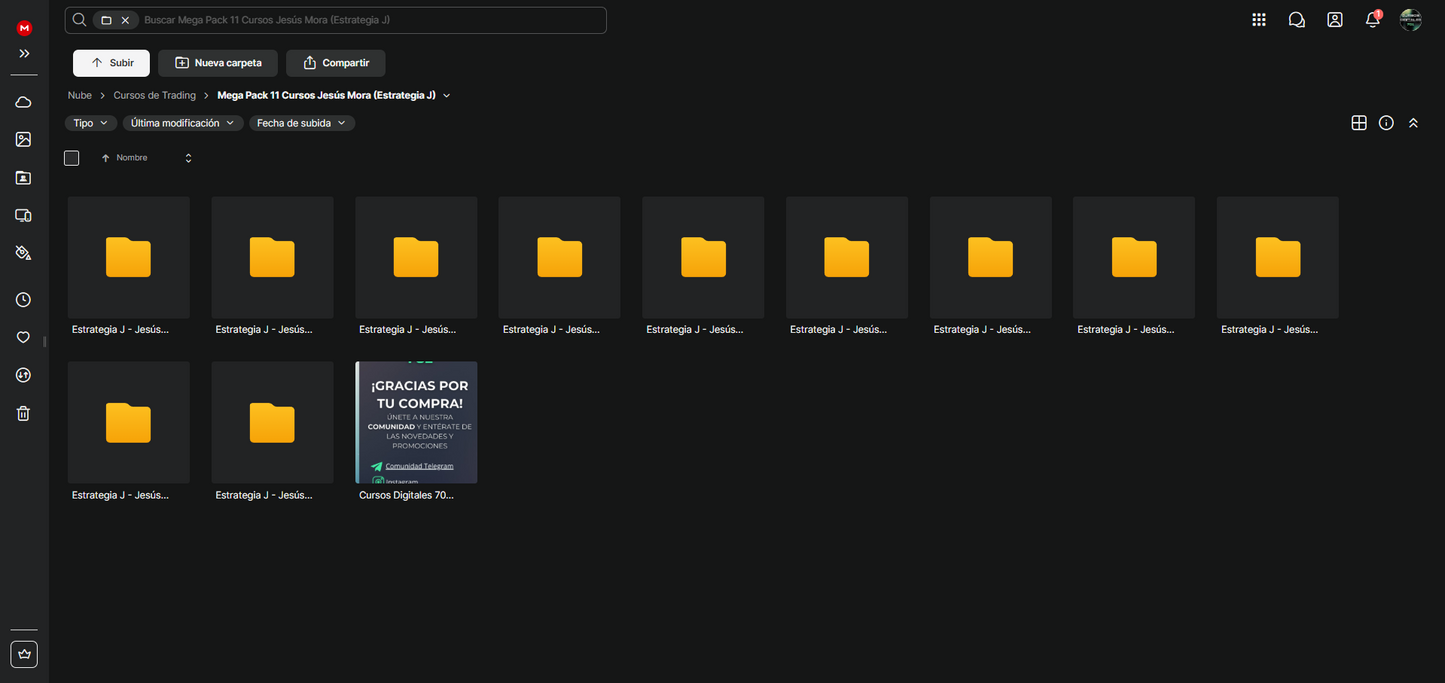
Task: Expand the Tipo filter dropdown
Action: click(x=90, y=123)
